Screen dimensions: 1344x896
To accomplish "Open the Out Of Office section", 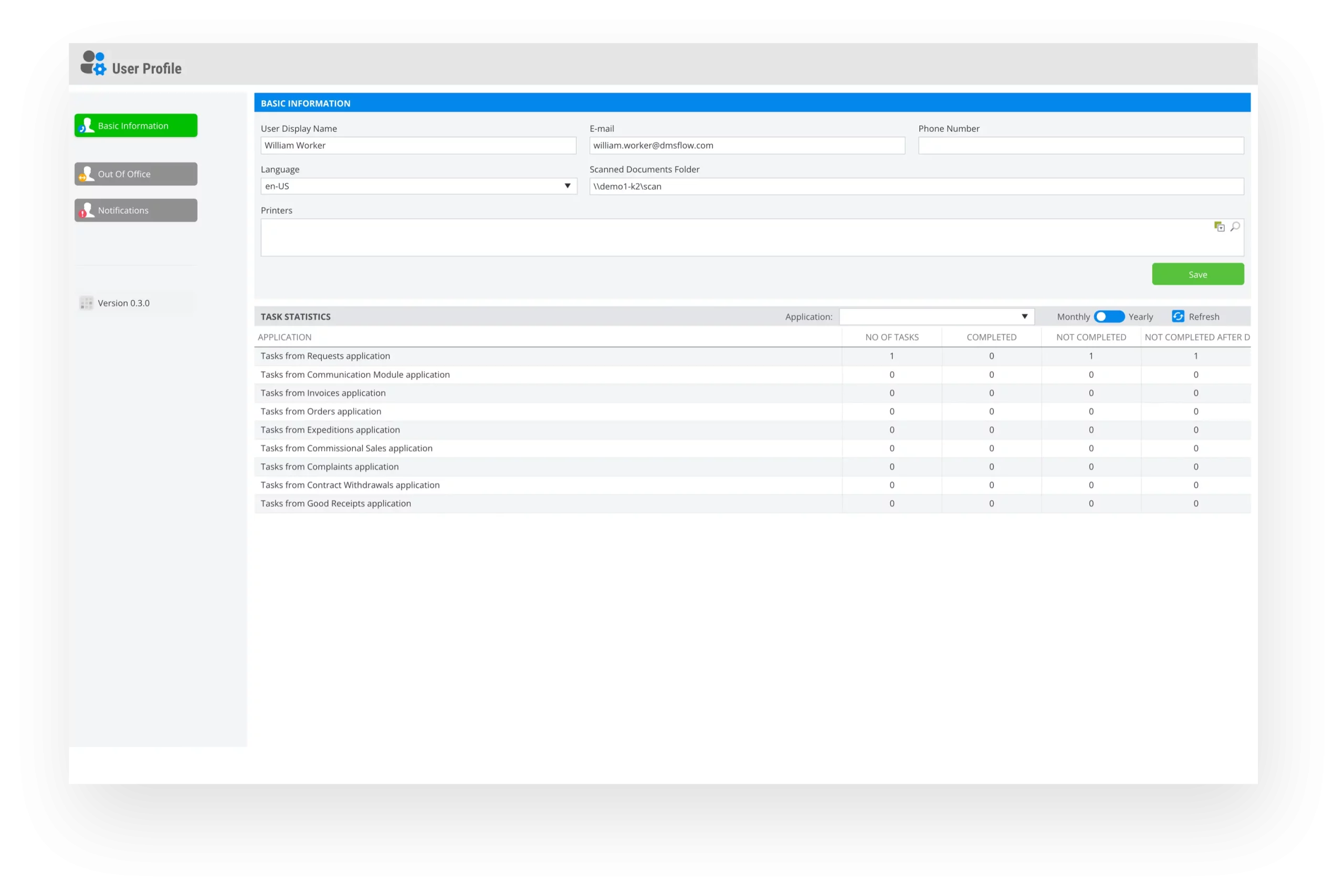I will point(136,174).
